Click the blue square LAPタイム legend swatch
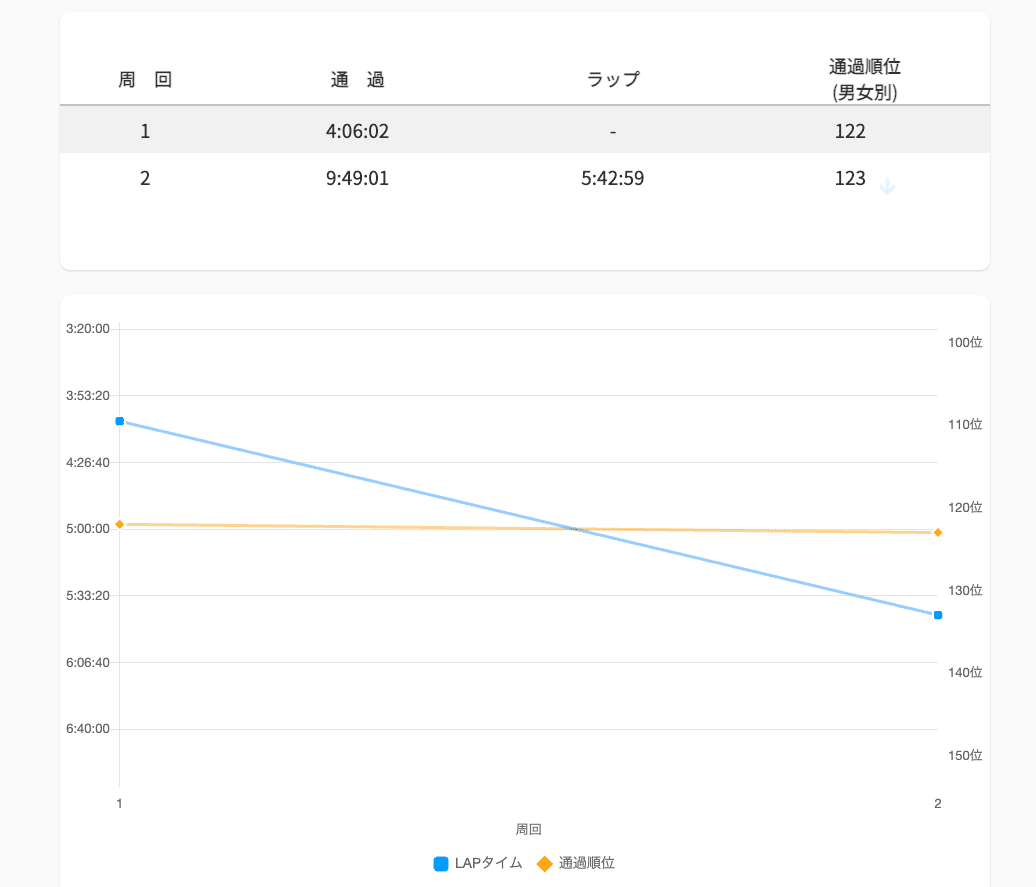 [x=441, y=864]
